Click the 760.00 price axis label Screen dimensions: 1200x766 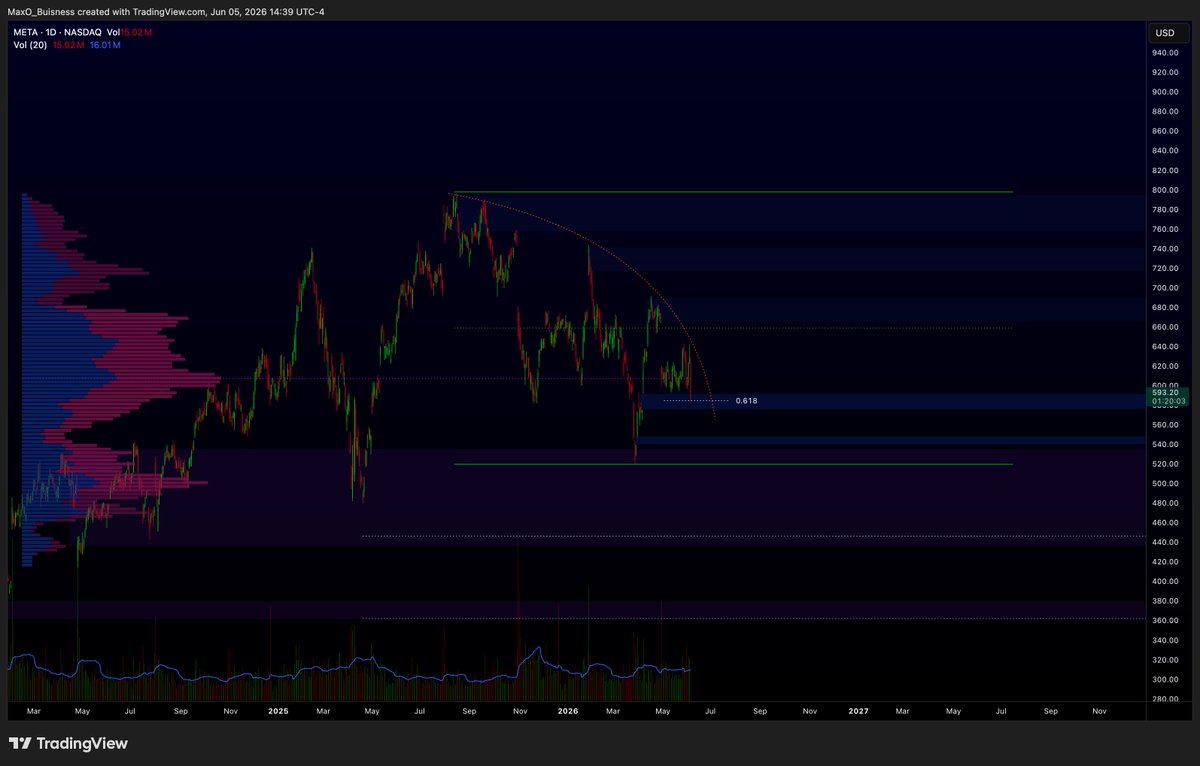(1165, 229)
